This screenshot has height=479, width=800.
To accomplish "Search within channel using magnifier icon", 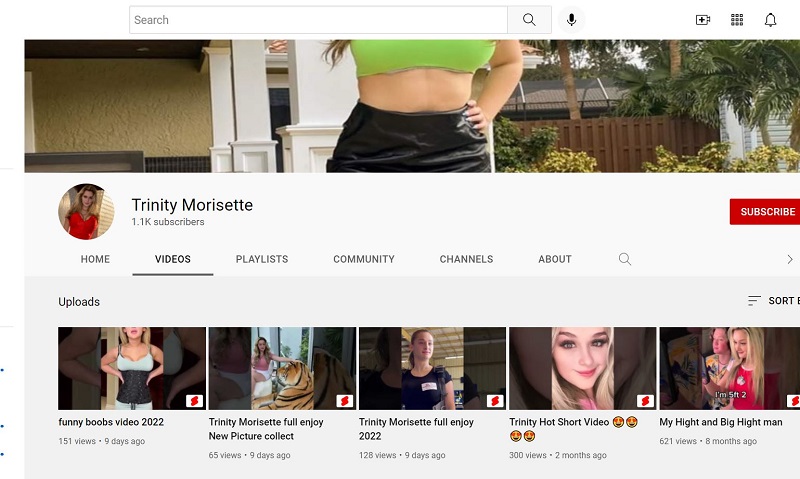I will [625, 259].
